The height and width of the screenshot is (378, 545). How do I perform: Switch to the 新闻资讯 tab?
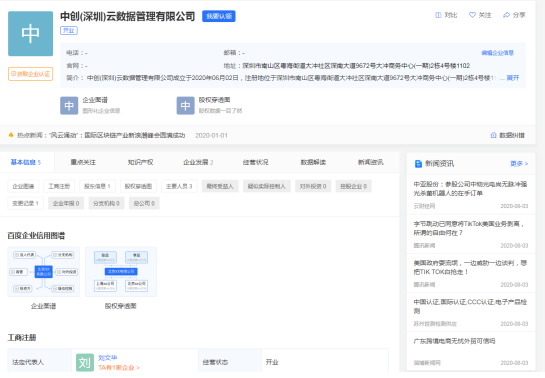point(371,162)
